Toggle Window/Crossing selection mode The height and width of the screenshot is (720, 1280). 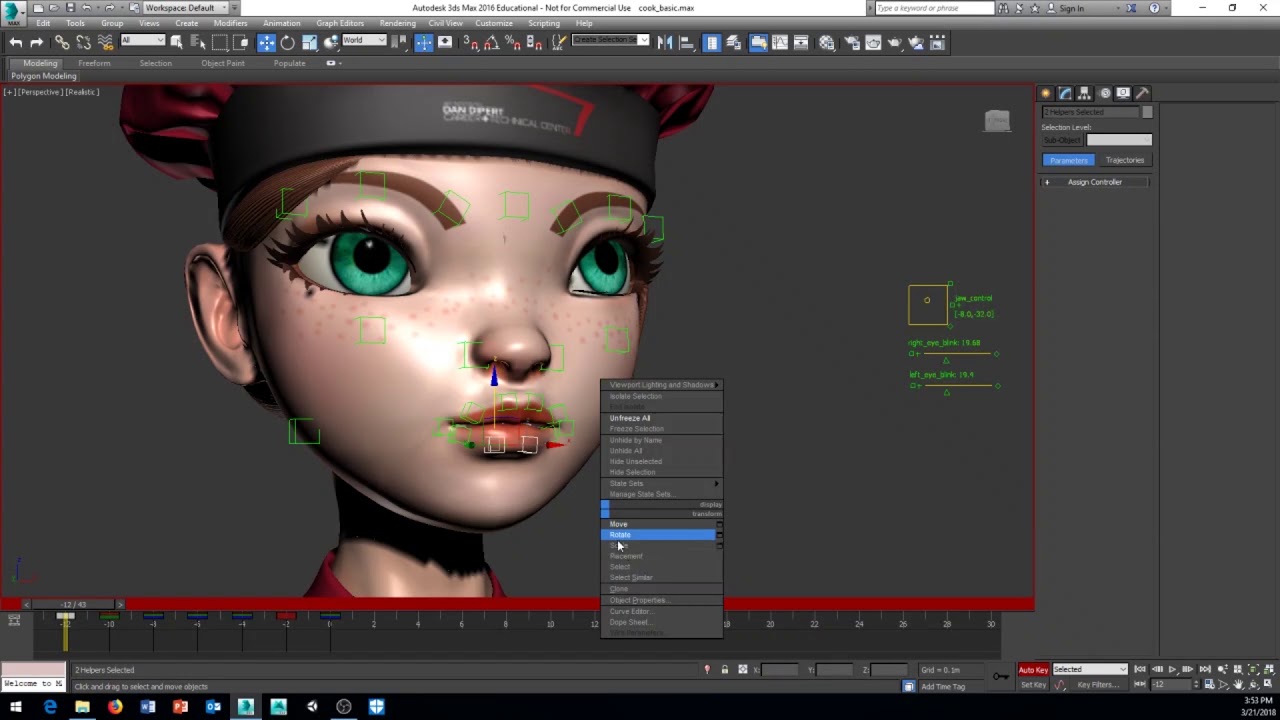pyautogui.click(x=241, y=42)
